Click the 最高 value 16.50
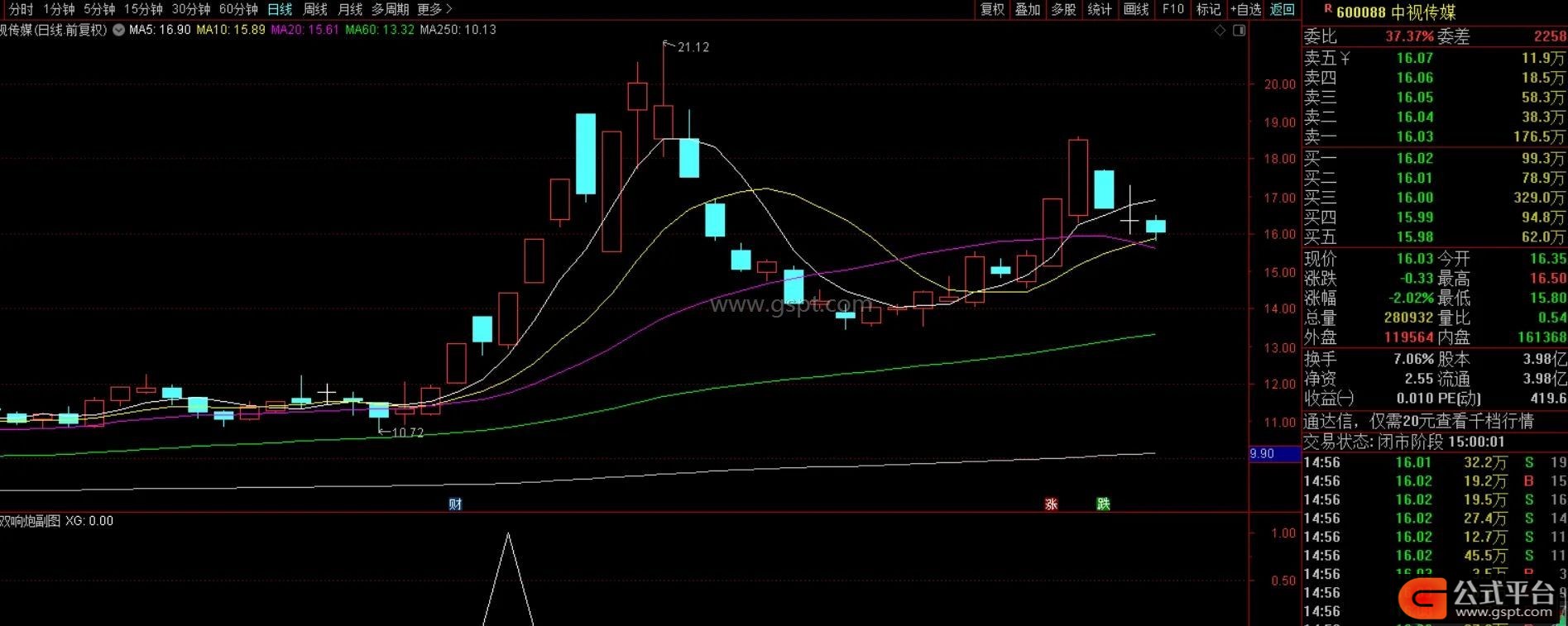The height and width of the screenshot is (626, 1568). coord(1548,279)
